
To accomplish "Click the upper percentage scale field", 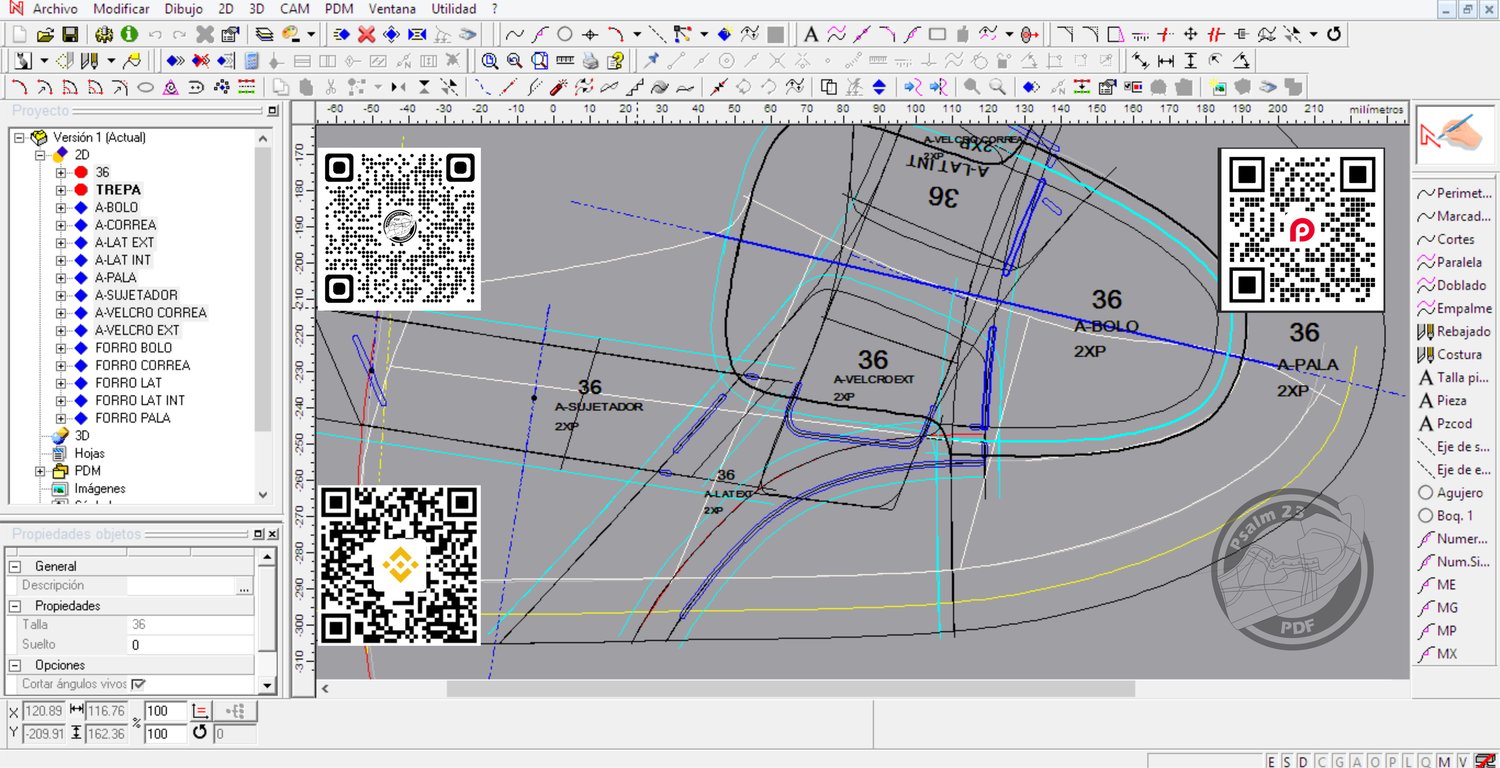I will pyautogui.click(x=166, y=711).
